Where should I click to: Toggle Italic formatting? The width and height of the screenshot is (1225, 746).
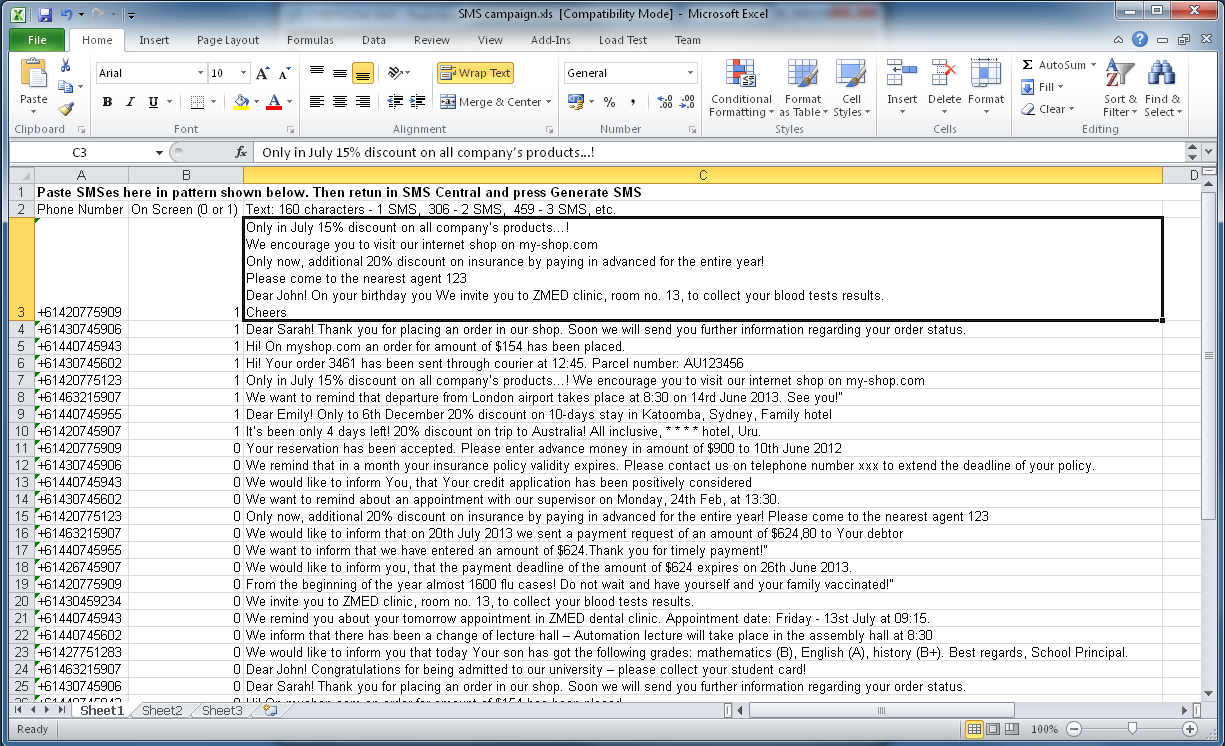tap(130, 102)
